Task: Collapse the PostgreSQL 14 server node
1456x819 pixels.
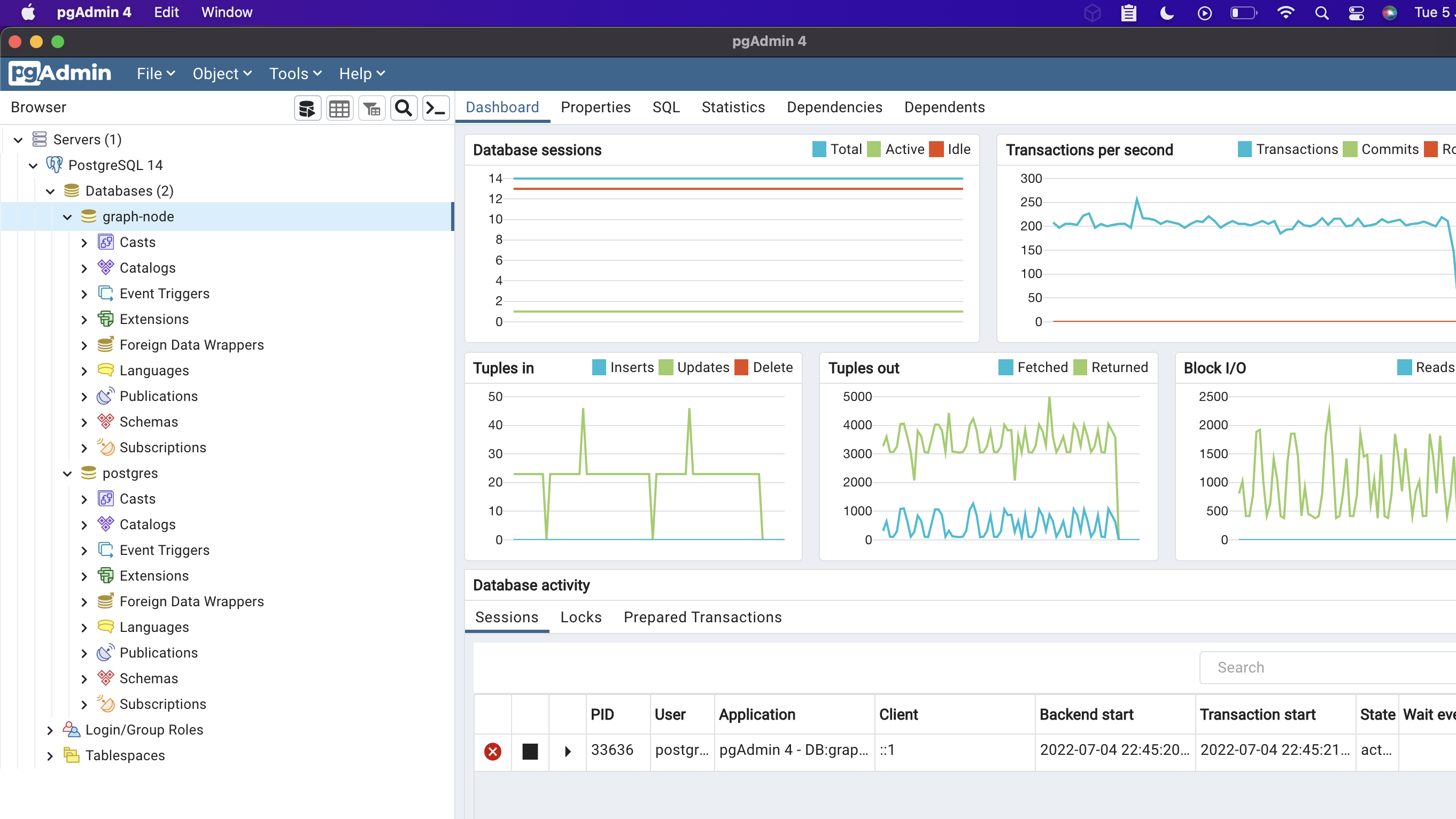Action: 33,165
